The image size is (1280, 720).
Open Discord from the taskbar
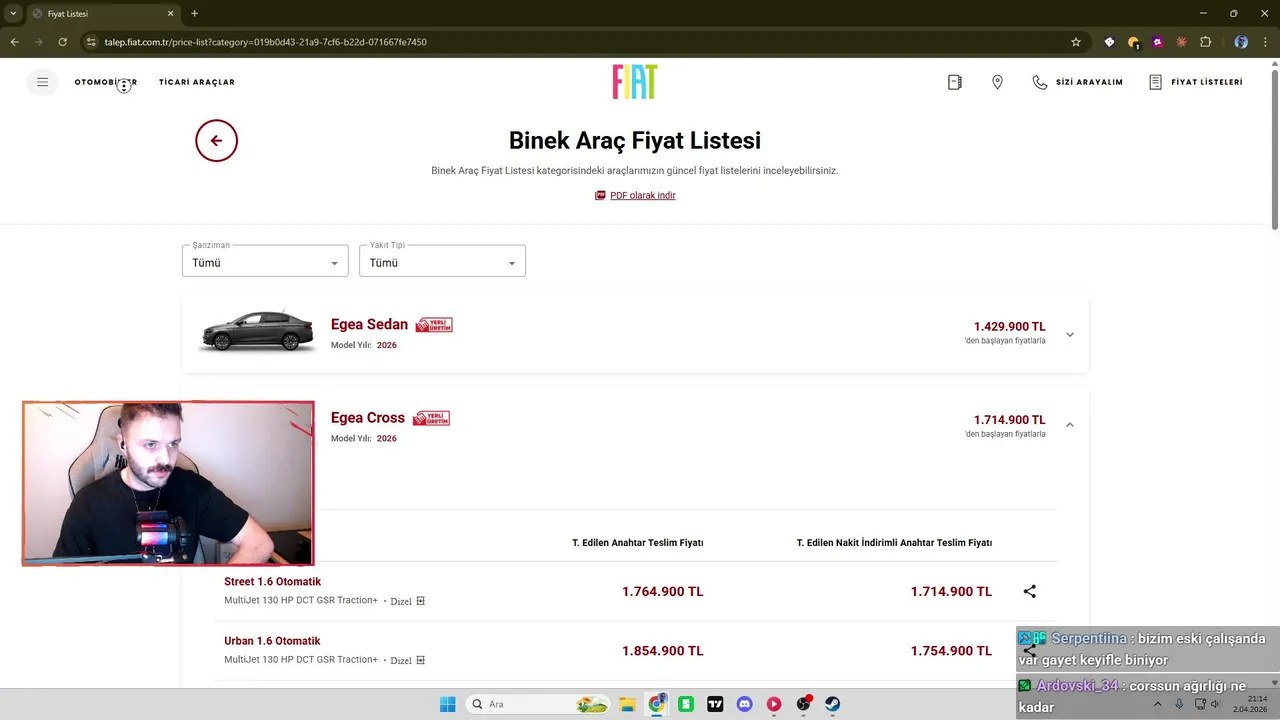[x=744, y=704]
